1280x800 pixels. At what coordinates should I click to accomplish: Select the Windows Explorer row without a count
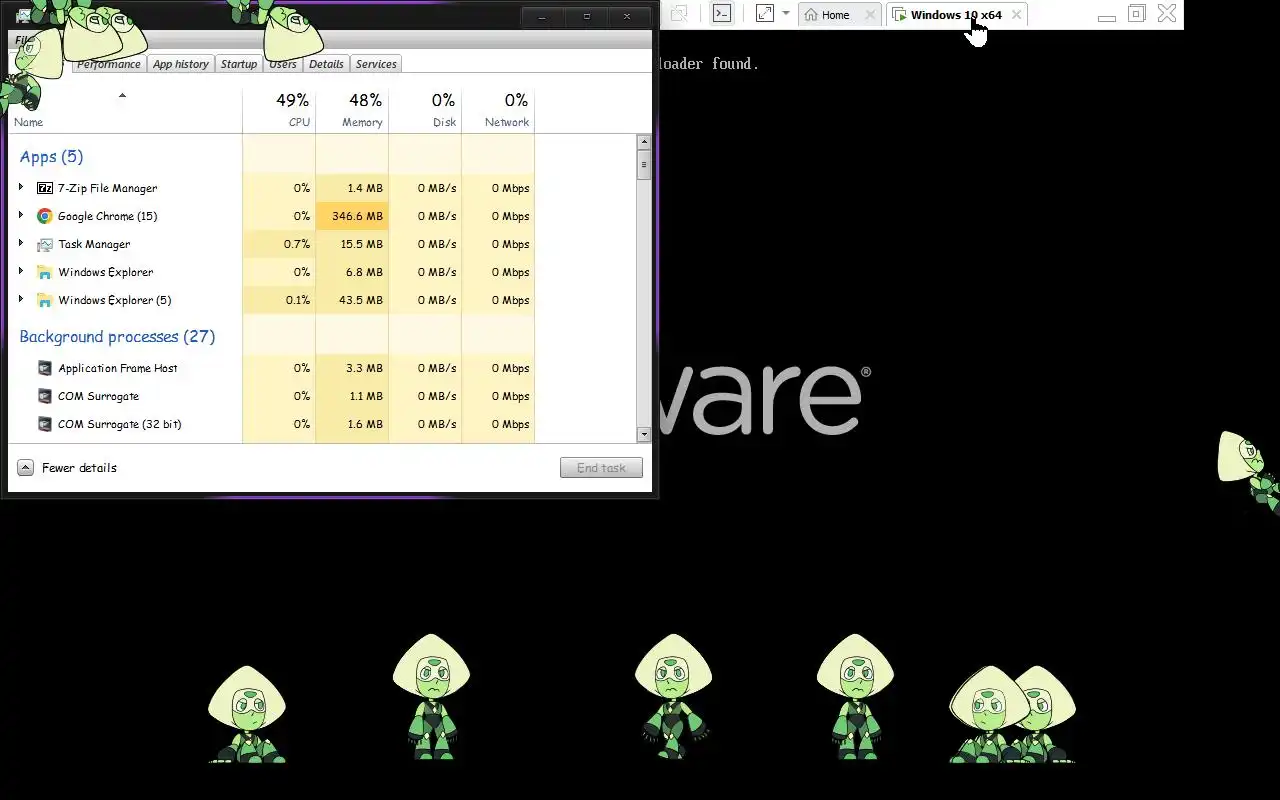[272, 272]
